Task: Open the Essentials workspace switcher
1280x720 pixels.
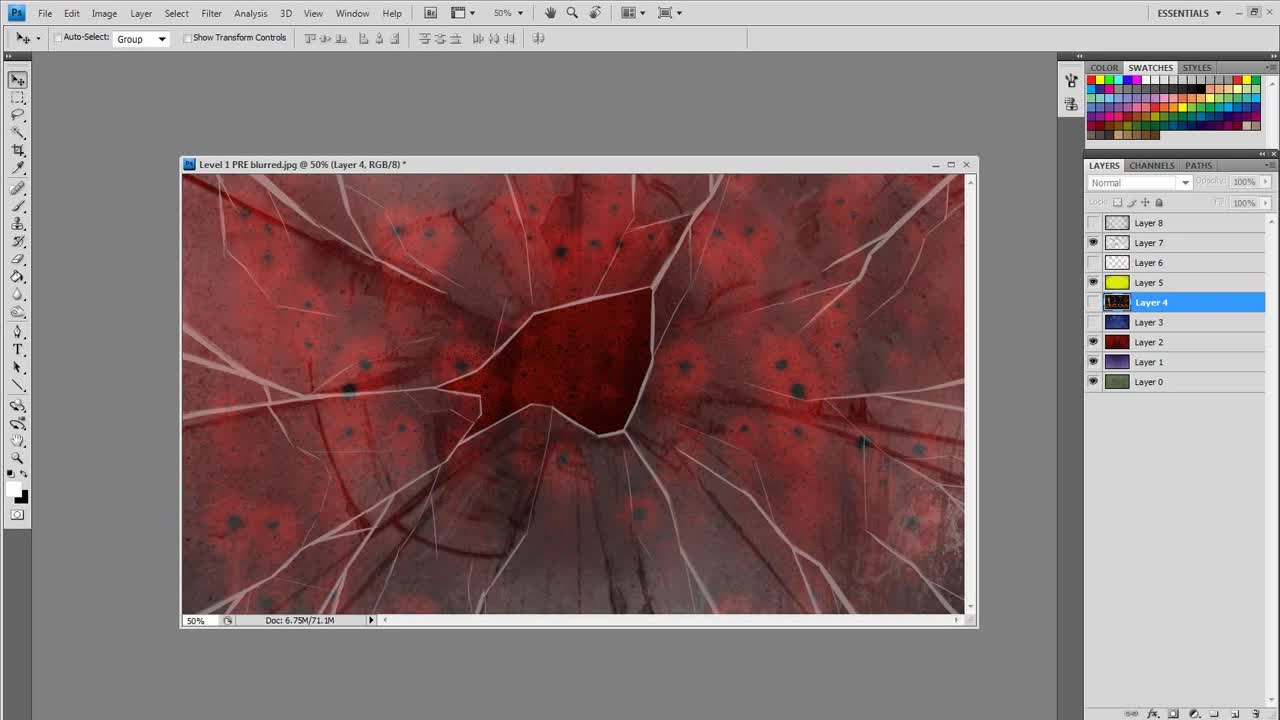Action: pyautogui.click(x=1189, y=13)
